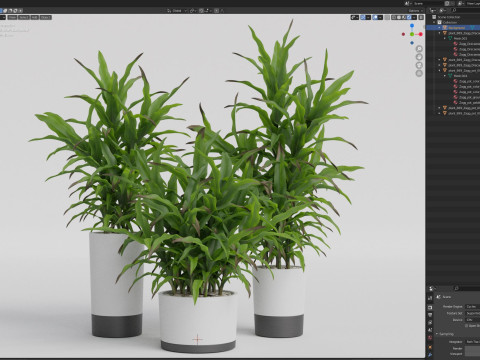Open the Render Engine dropdown
This screenshot has width=480, height=360.
coord(472,306)
